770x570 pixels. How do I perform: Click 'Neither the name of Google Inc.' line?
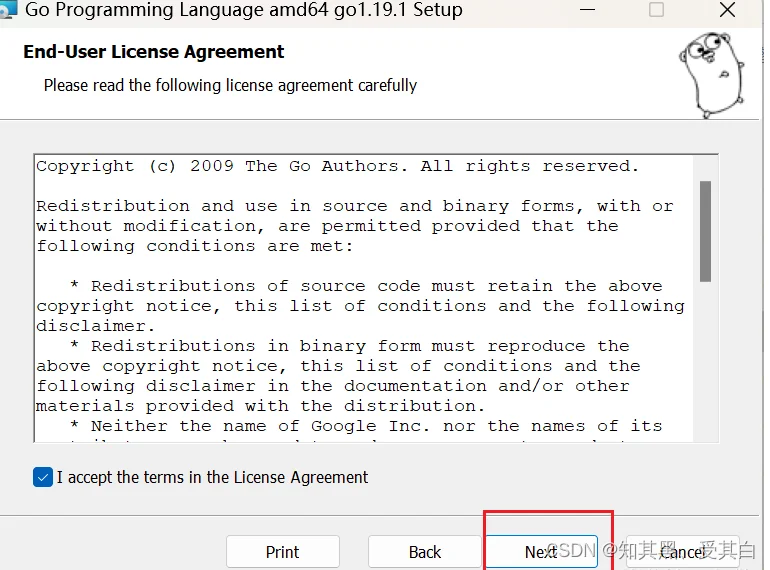[x=366, y=426]
